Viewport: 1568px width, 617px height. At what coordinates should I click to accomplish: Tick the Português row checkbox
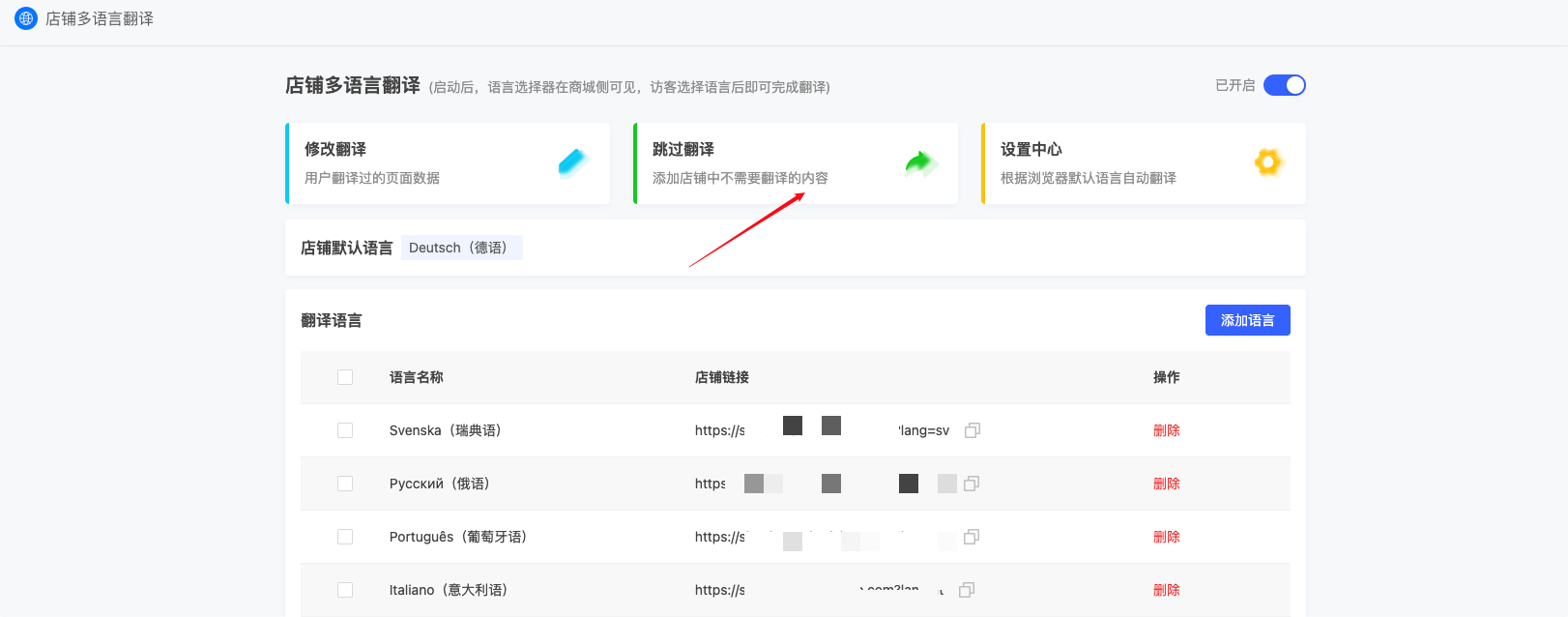pyautogui.click(x=345, y=537)
